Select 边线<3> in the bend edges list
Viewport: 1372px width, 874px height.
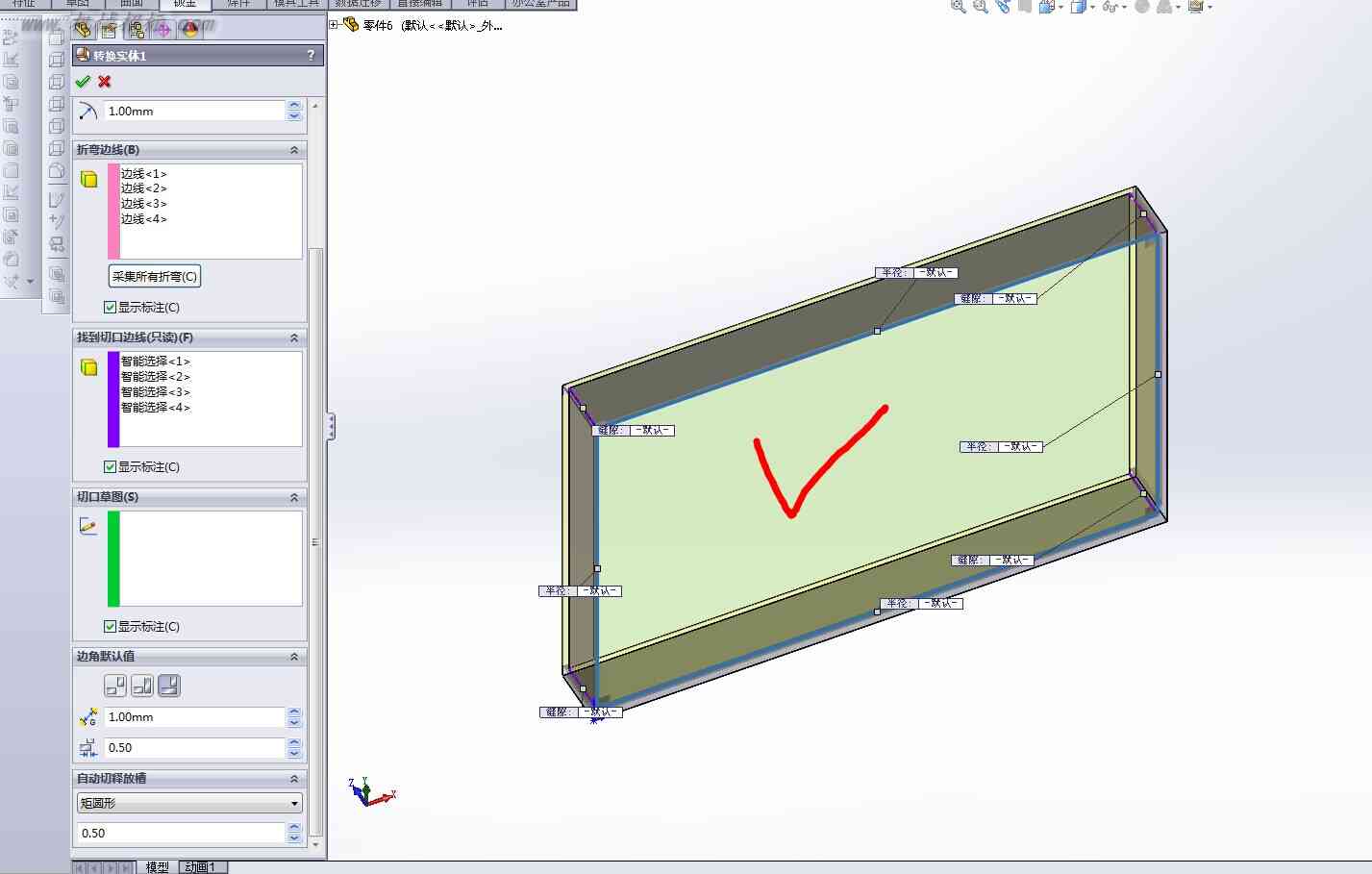[x=144, y=204]
